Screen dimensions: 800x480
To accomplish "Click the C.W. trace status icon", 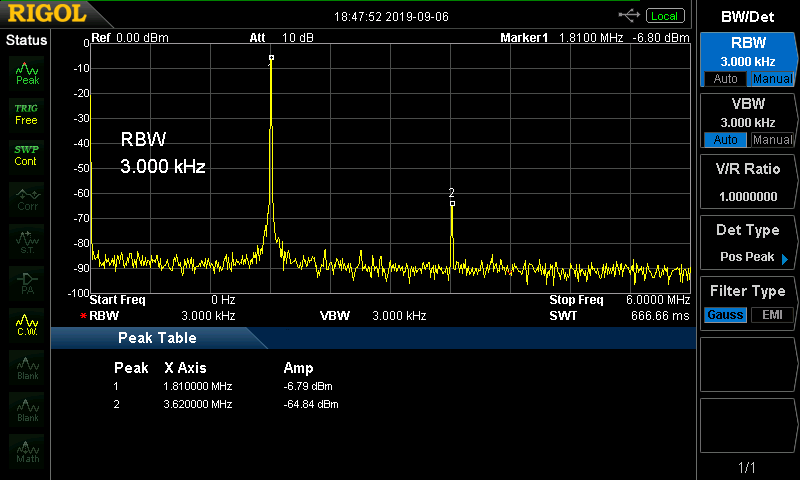I will pos(26,324).
